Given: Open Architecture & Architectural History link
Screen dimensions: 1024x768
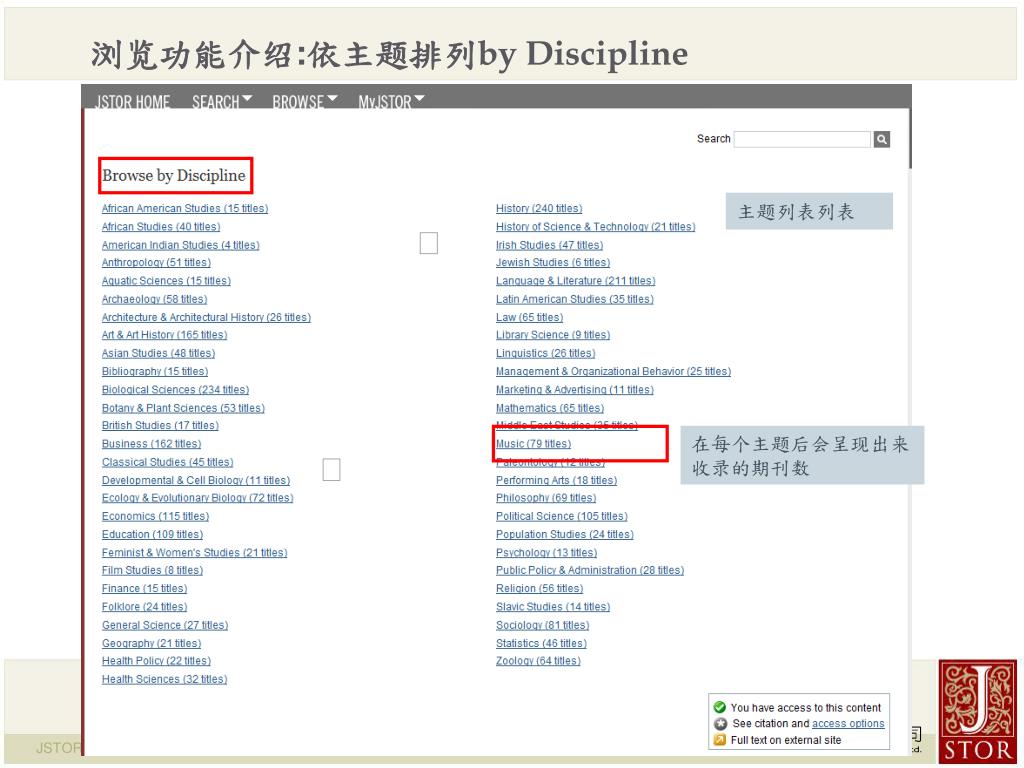Looking at the screenshot, I should (206, 317).
